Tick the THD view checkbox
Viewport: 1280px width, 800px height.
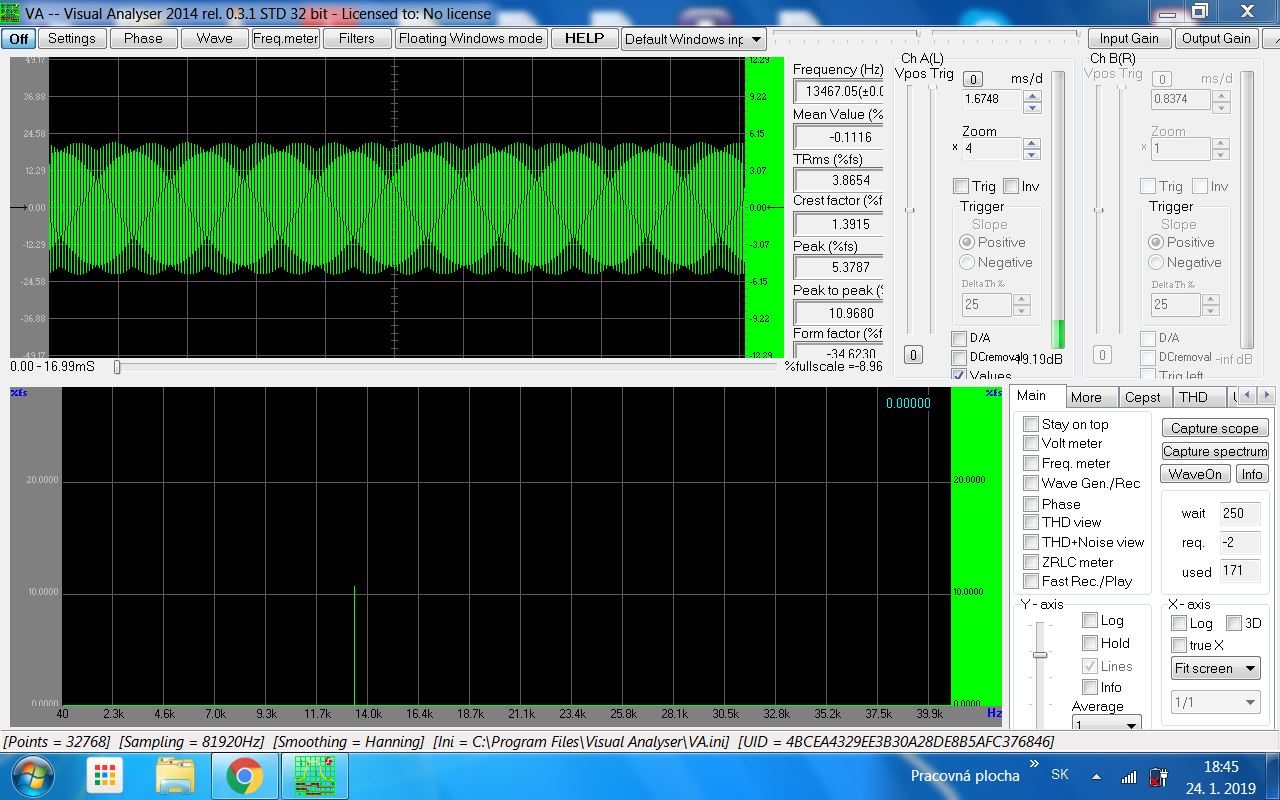pos(1031,522)
